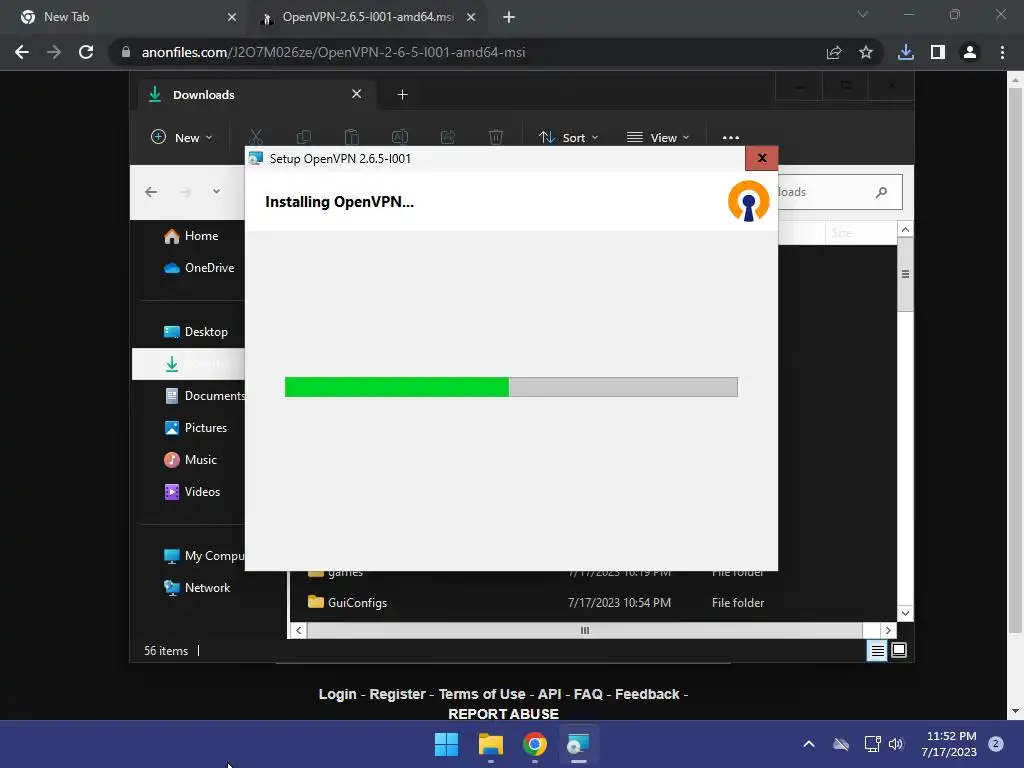Open Chrome downloads tray icon

tap(906, 52)
